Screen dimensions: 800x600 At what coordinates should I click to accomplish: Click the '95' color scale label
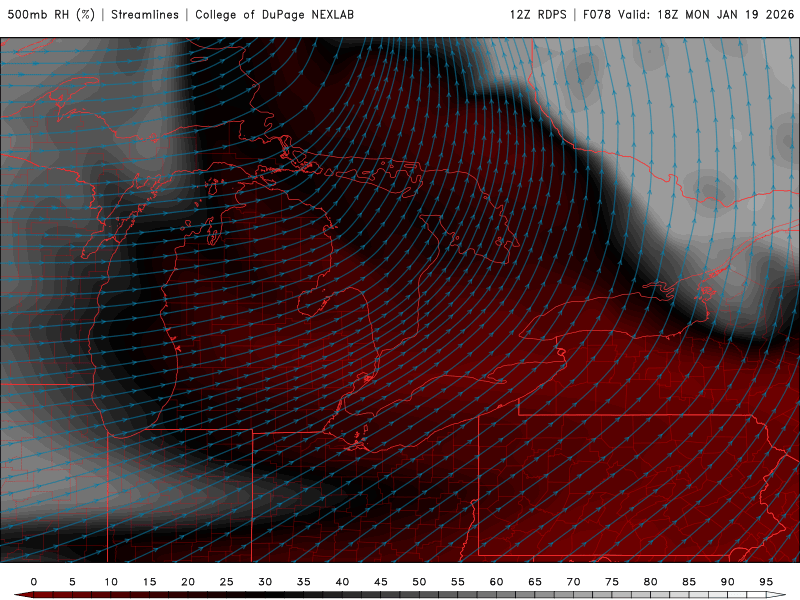(x=766, y=582)
